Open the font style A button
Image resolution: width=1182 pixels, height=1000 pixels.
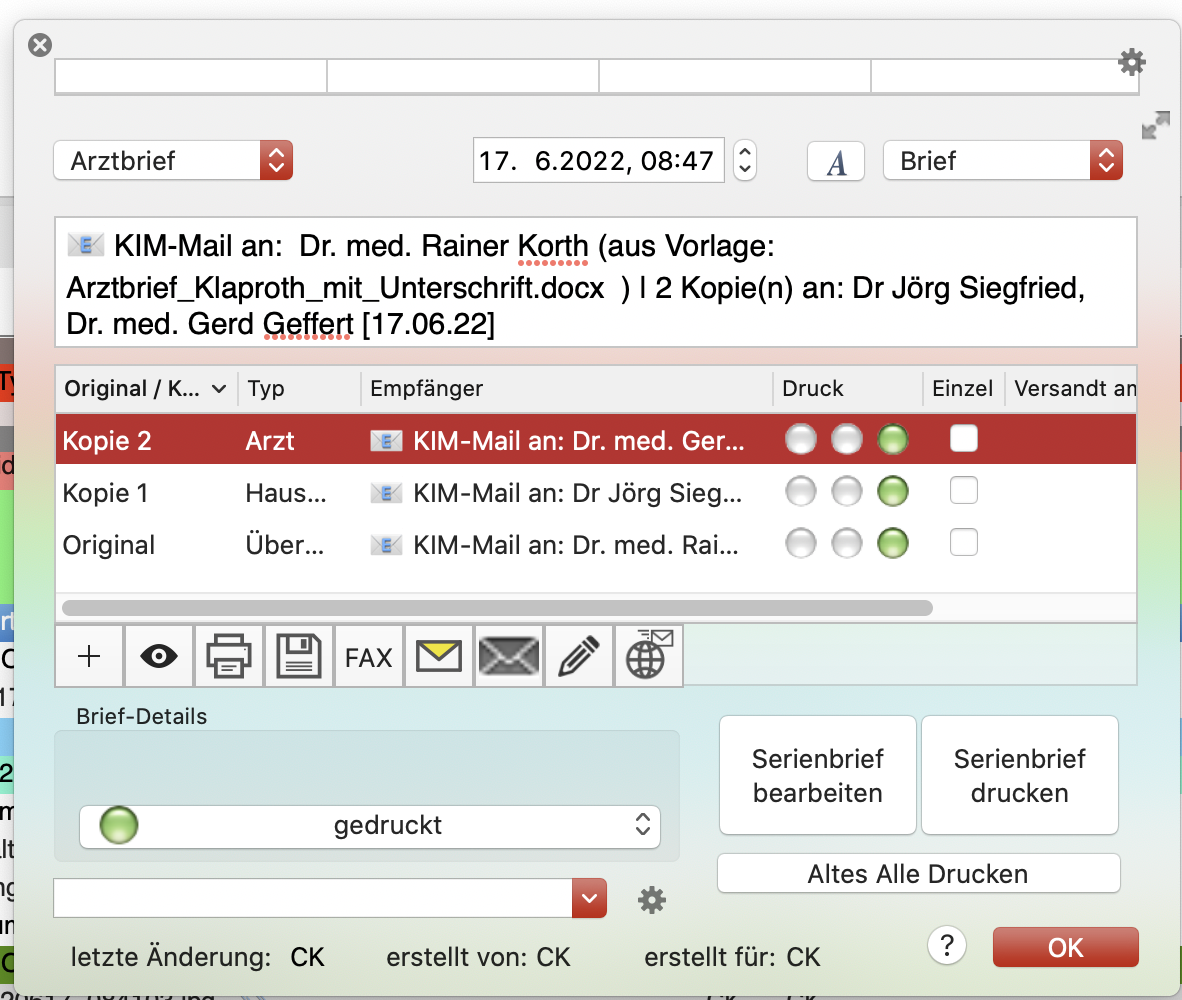tap(835, 161)
